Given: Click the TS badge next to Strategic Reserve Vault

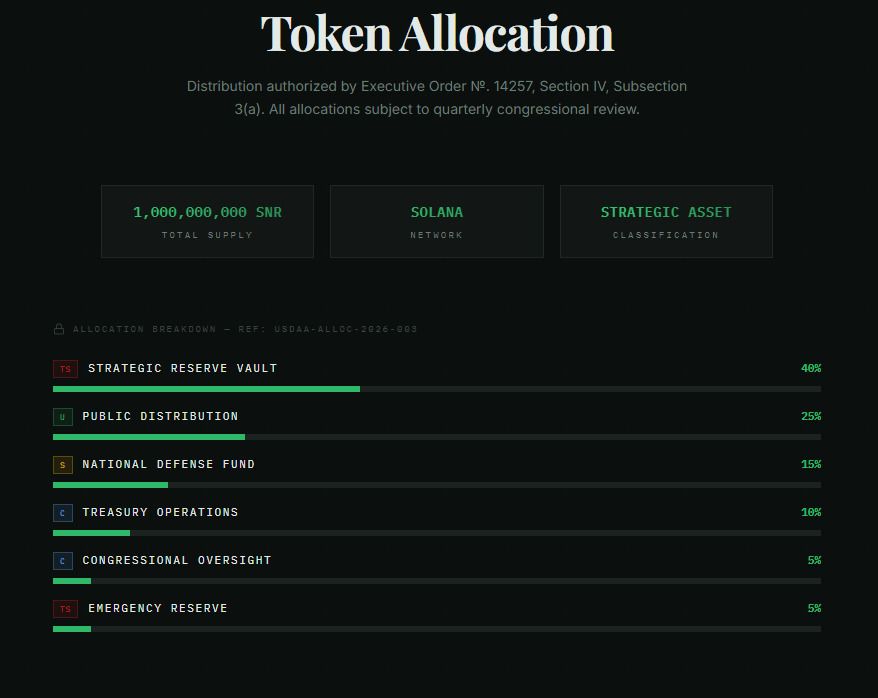Looking at the screenshot, I should (x=65, y=369).
